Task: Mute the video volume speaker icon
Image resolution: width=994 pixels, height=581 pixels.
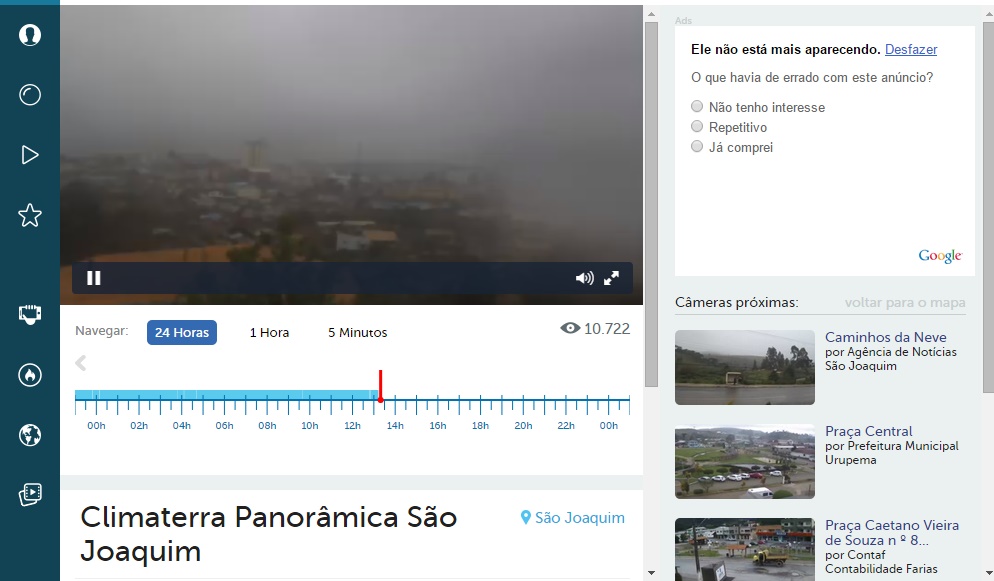Action: [584, 278]
